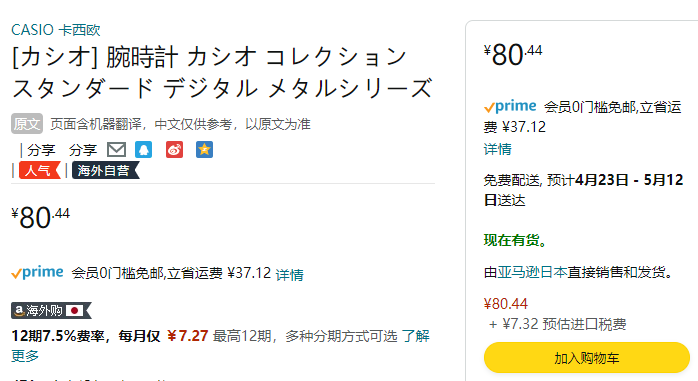Open 详情 link beside ¥37.12 shipping savings
698x381 pixels.
point(289,274)
